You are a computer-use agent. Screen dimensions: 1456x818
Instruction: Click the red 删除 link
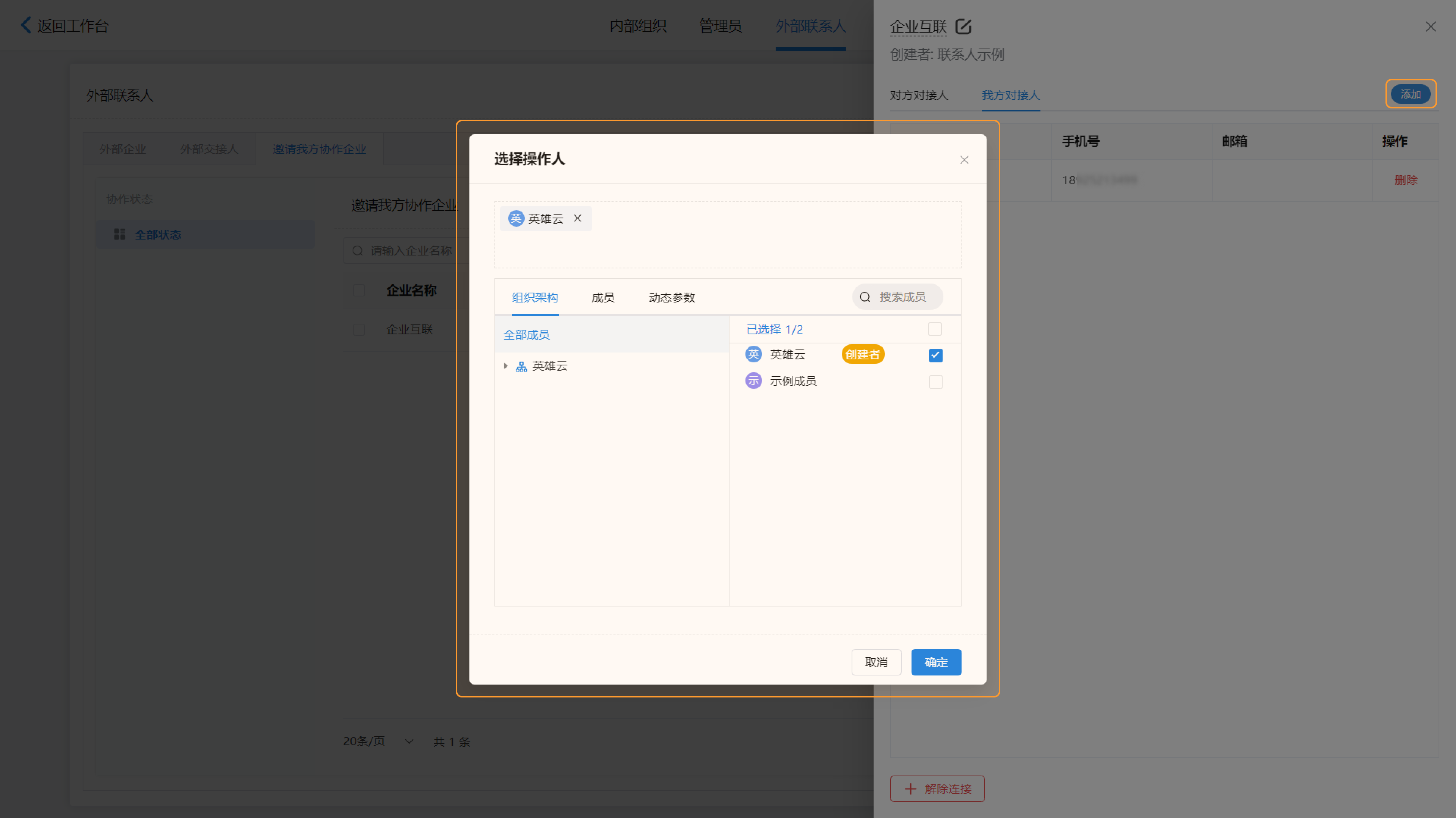1406,180
